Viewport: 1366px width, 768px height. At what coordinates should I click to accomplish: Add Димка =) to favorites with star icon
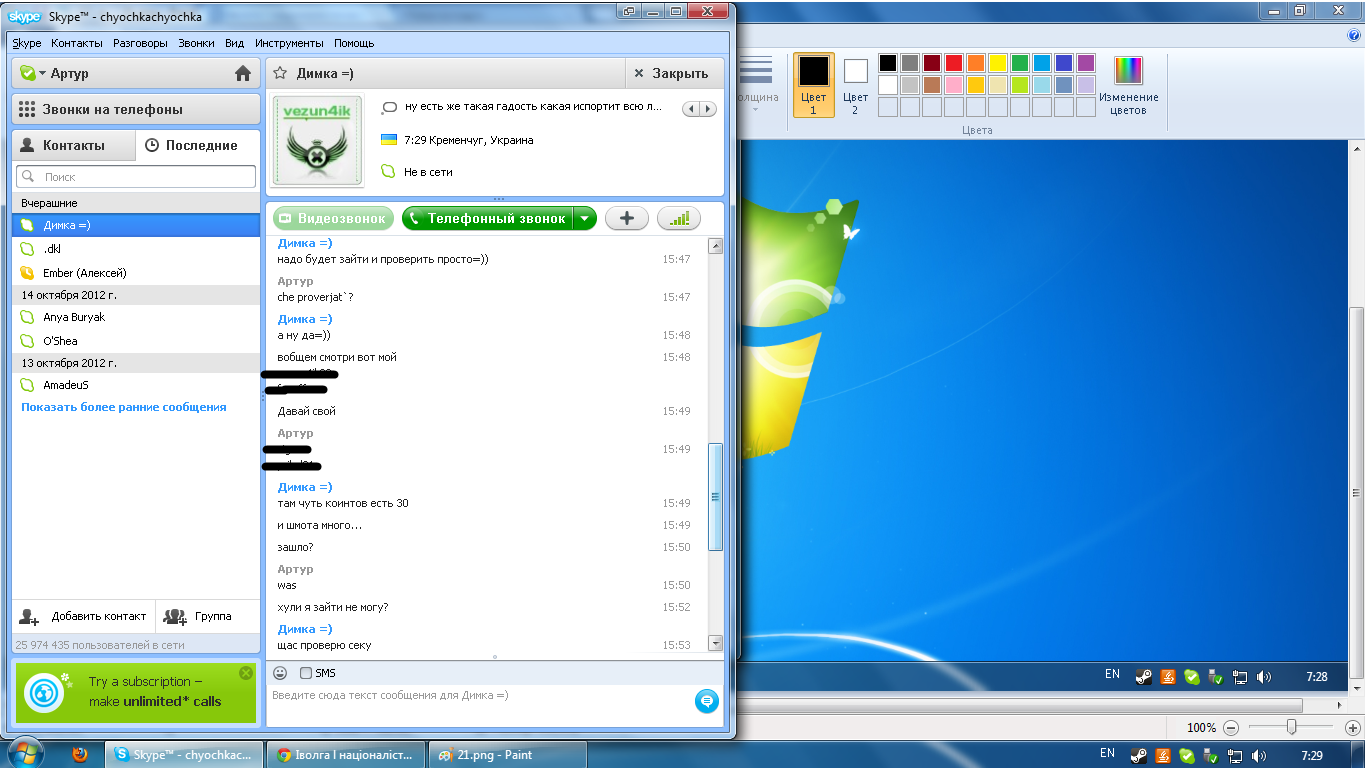[x=281, y=73]
